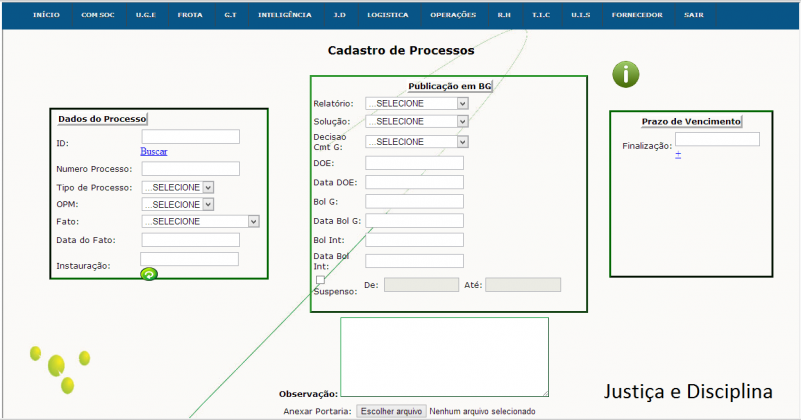Open the FORNECEDOR menu
This screenshot has height=420, width=801.
tap(636, 16)
